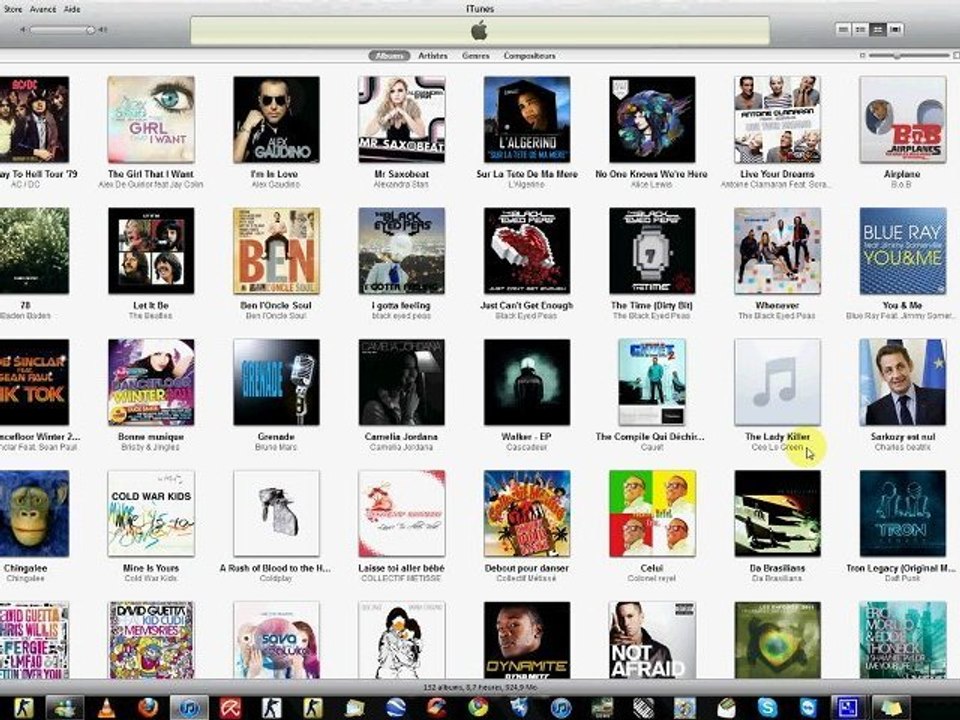The height and width of the screenshot is (720, 960).
Task: Open Blue Ray You & Me album
Action: [902, 250]
